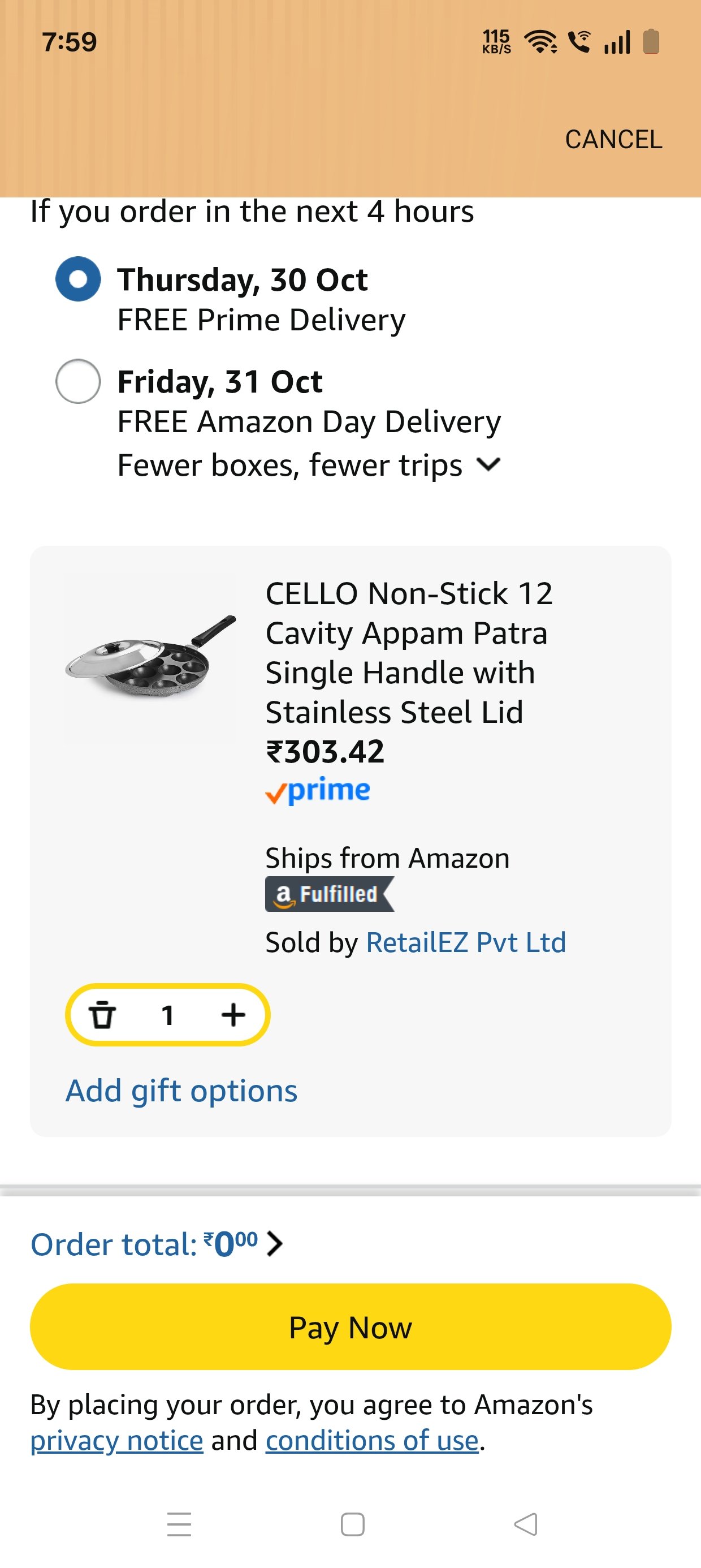Screen dimensions: 701x1568
Task: Open recent apps menu icon
Action: pos(180,1524)
